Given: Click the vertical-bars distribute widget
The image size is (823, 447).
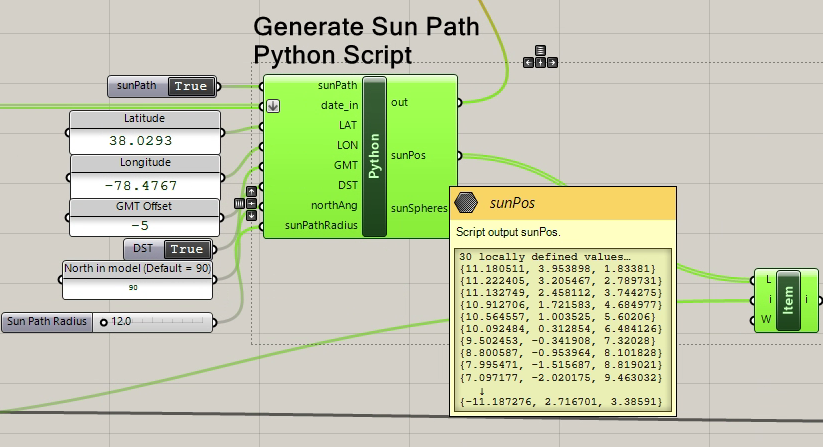Looking at the screenshot, I should 239,203.
